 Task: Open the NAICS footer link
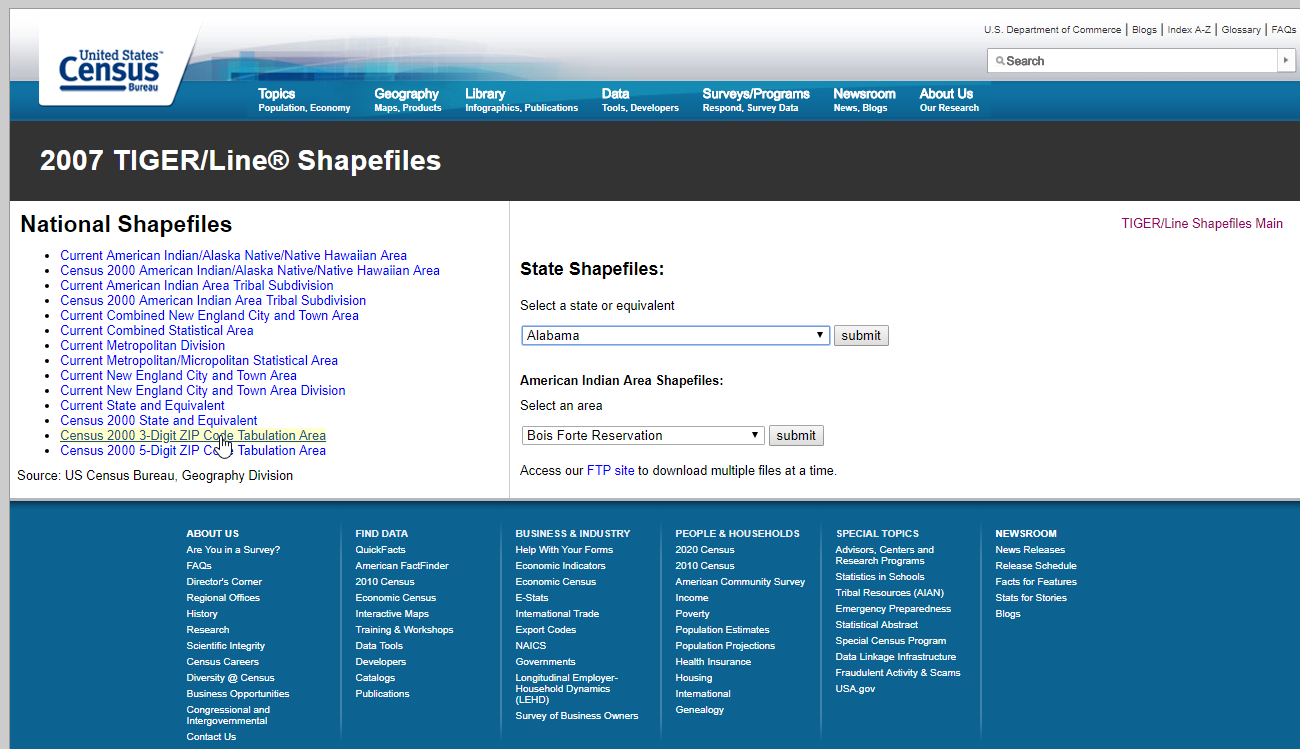coord(531,646)
